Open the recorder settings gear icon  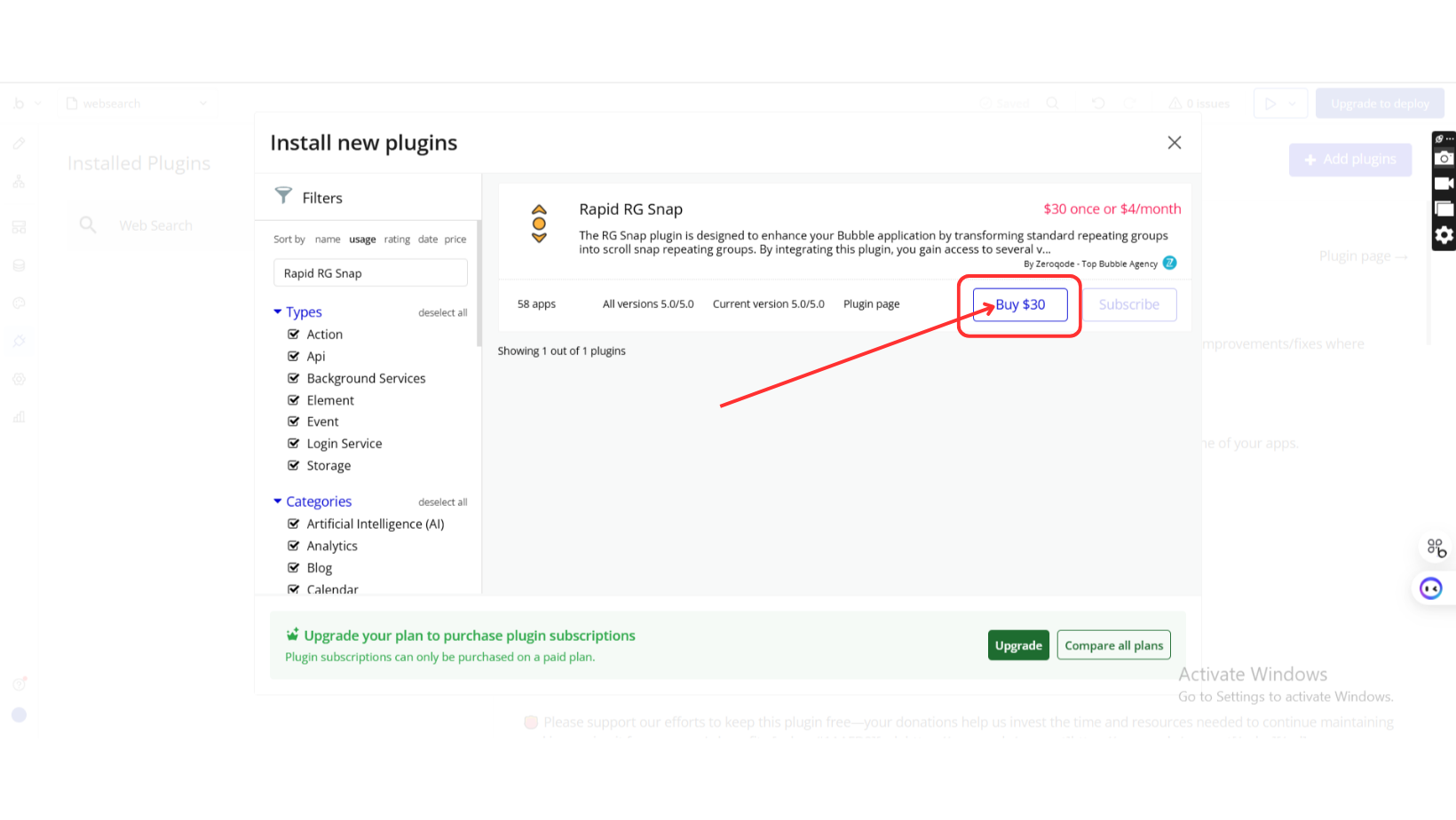1444,235
